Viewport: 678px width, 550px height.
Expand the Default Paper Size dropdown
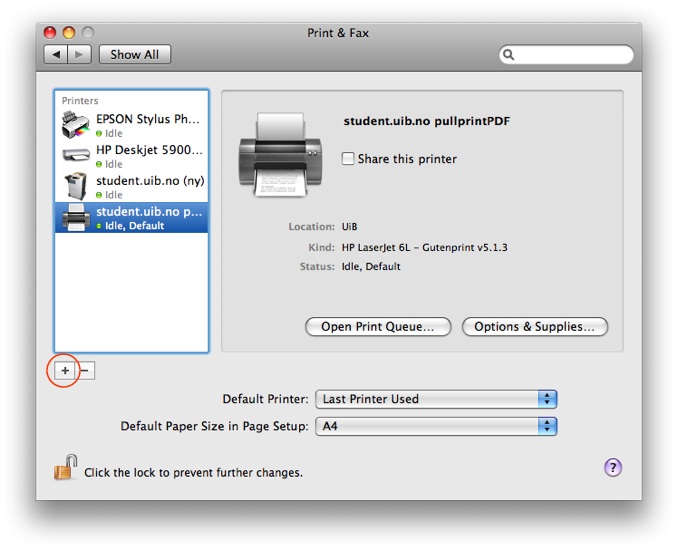point(436,426)
